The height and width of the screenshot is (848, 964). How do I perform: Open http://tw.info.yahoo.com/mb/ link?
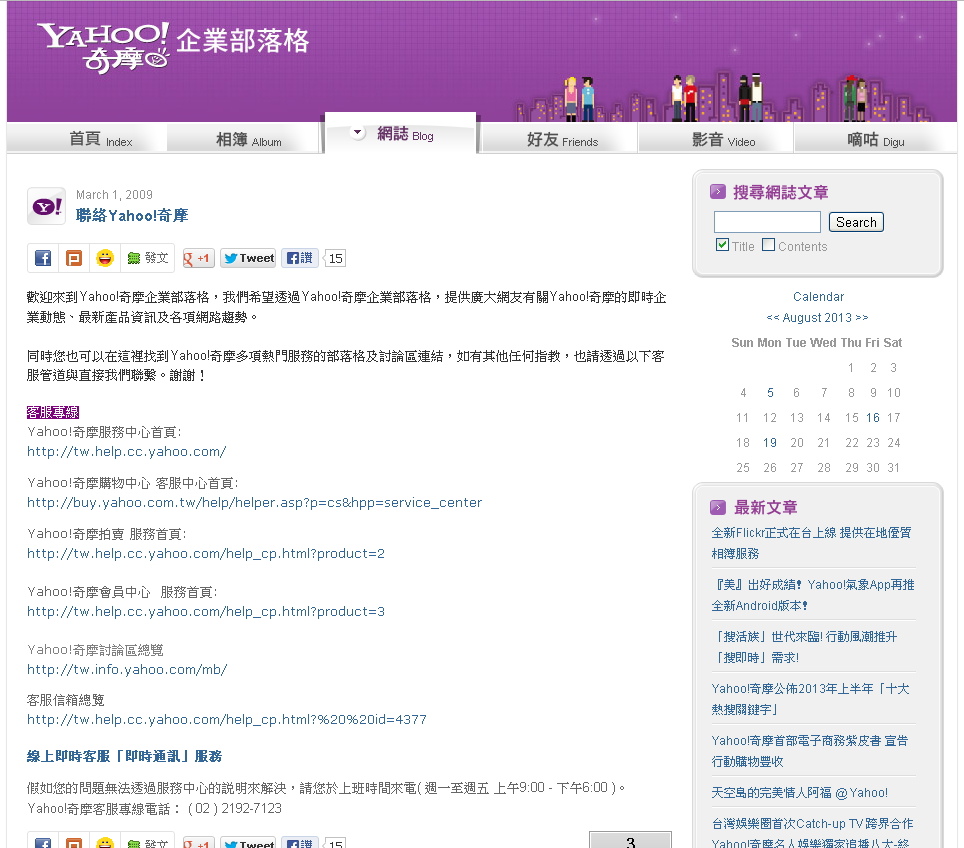pos(127,669)
